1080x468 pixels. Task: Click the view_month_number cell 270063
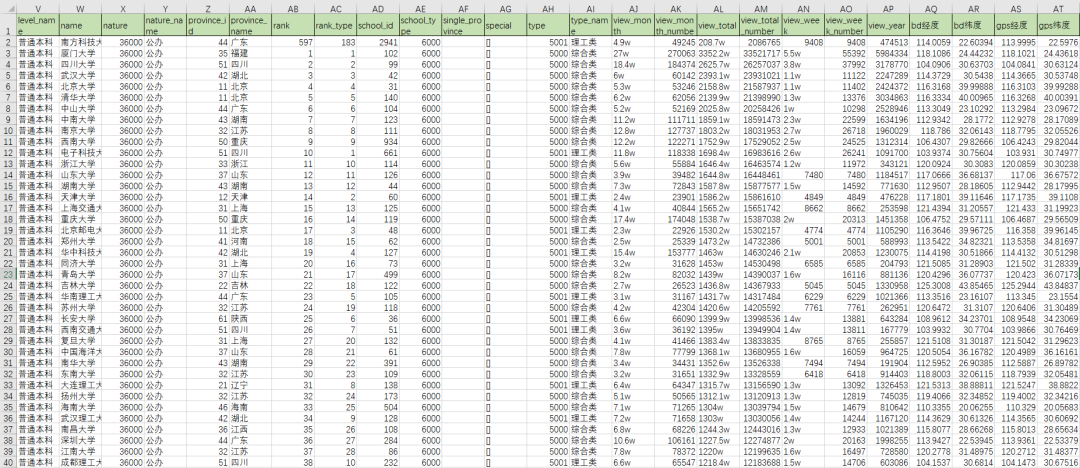[x=675, y=53]
